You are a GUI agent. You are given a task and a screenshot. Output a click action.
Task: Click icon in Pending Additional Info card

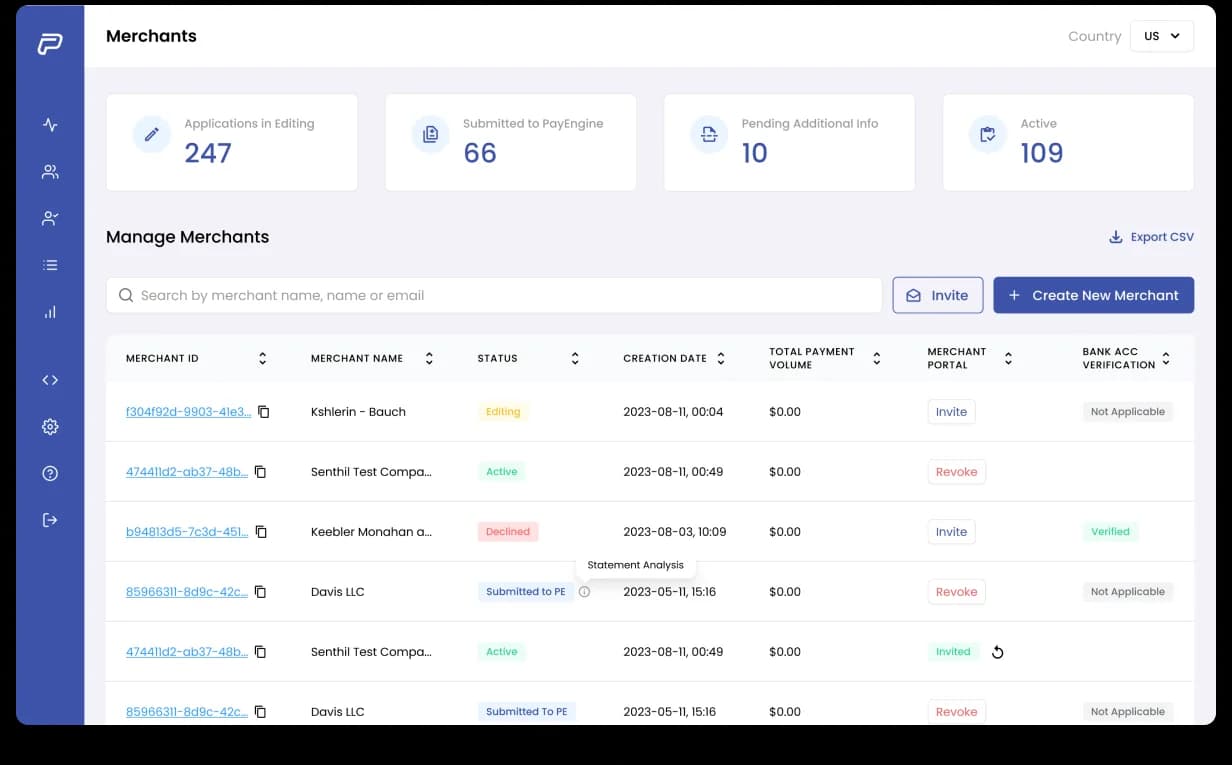coord(709,134)
